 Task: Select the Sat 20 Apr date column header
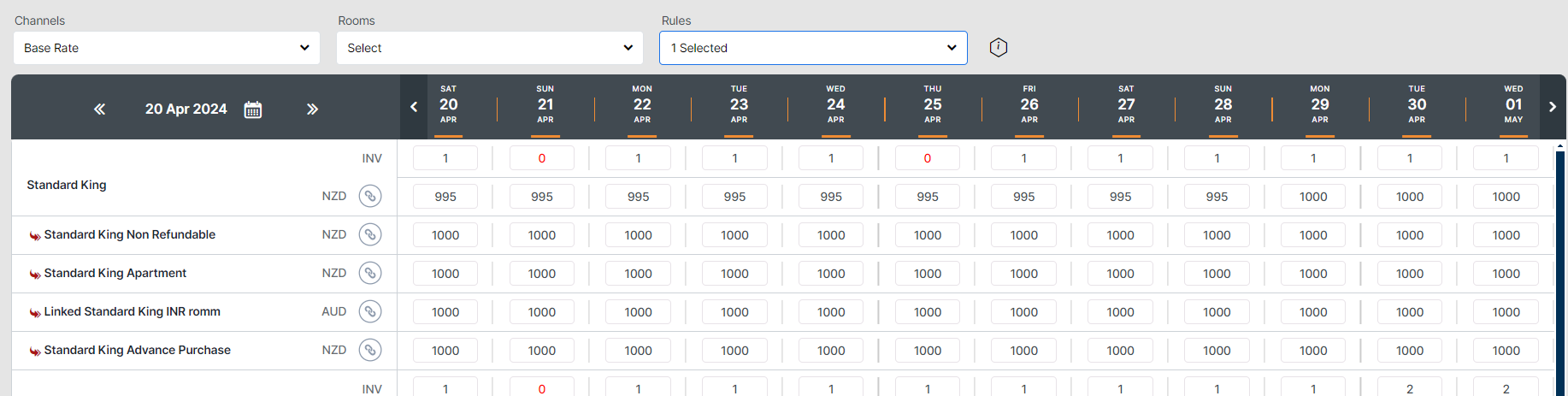coord(448,105)
